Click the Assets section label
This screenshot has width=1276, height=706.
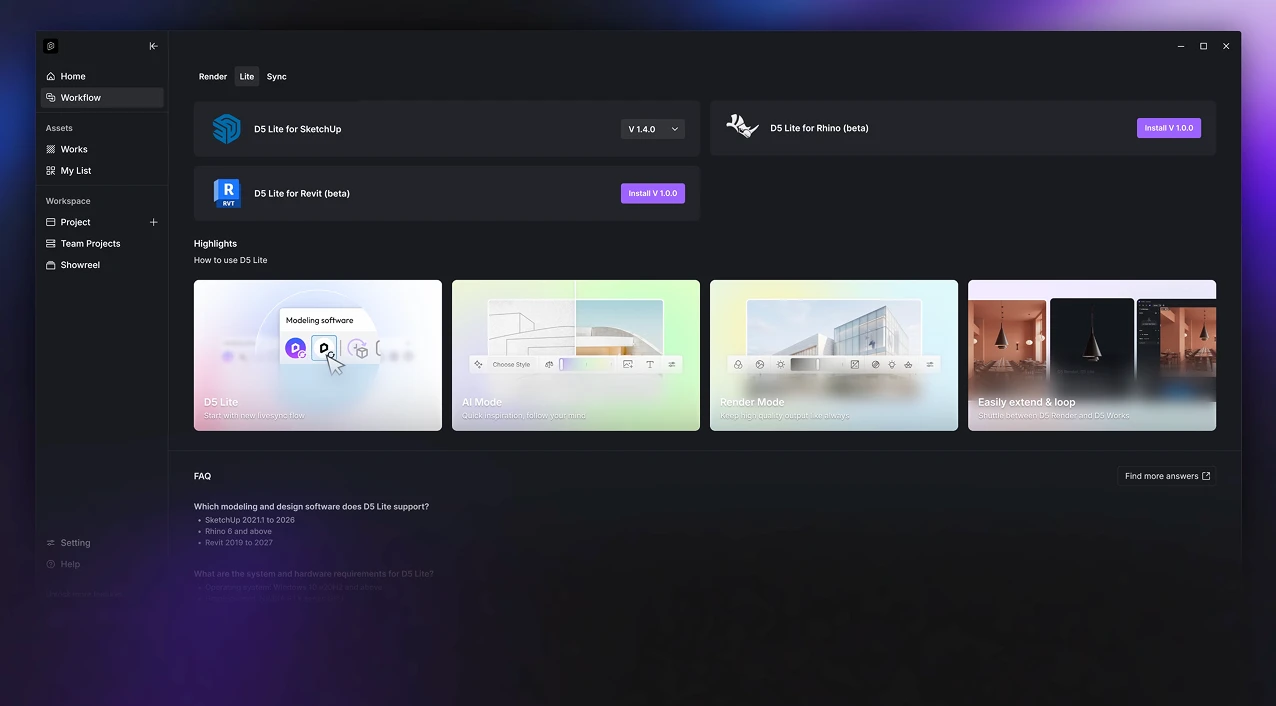pos(59,128)
